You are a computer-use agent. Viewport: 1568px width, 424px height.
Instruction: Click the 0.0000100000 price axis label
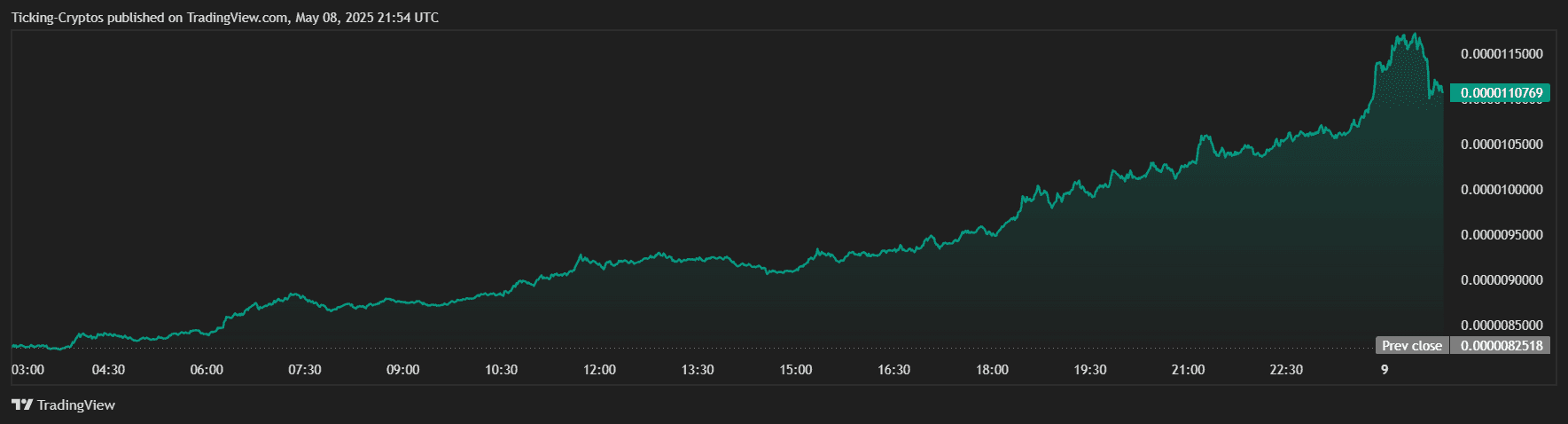1502,190
